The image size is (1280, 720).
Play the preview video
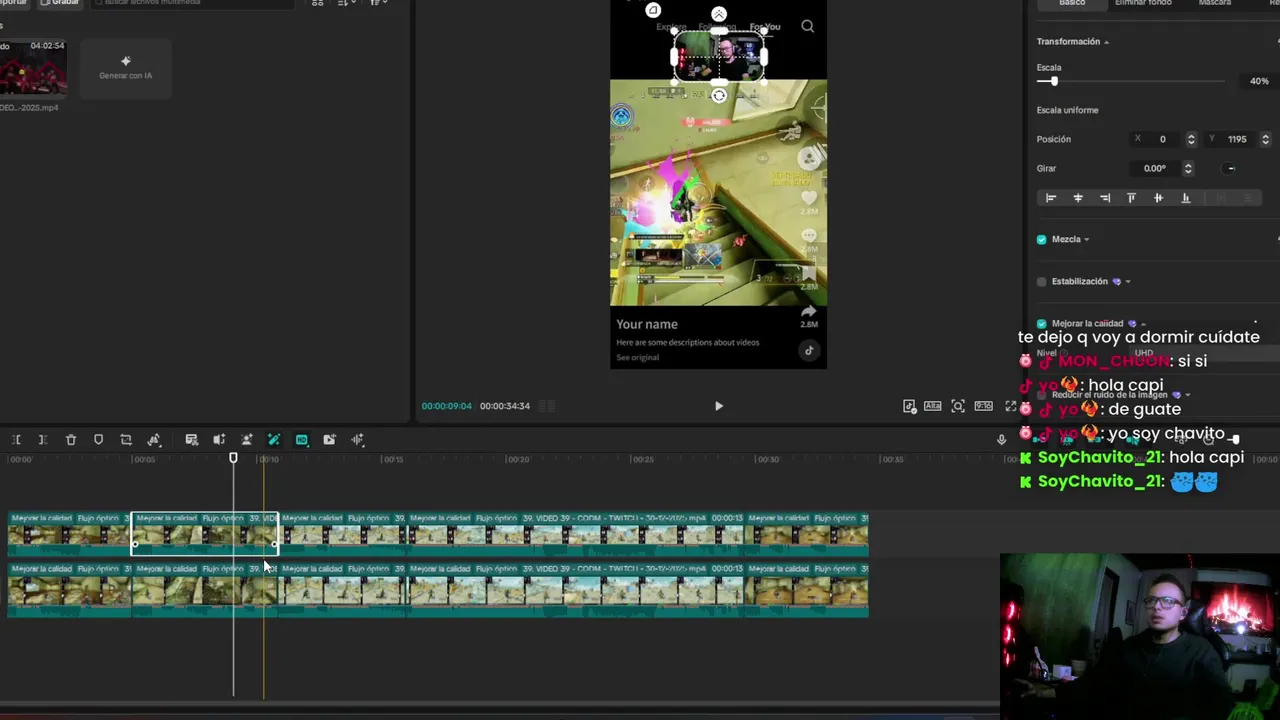coord(719,406)
